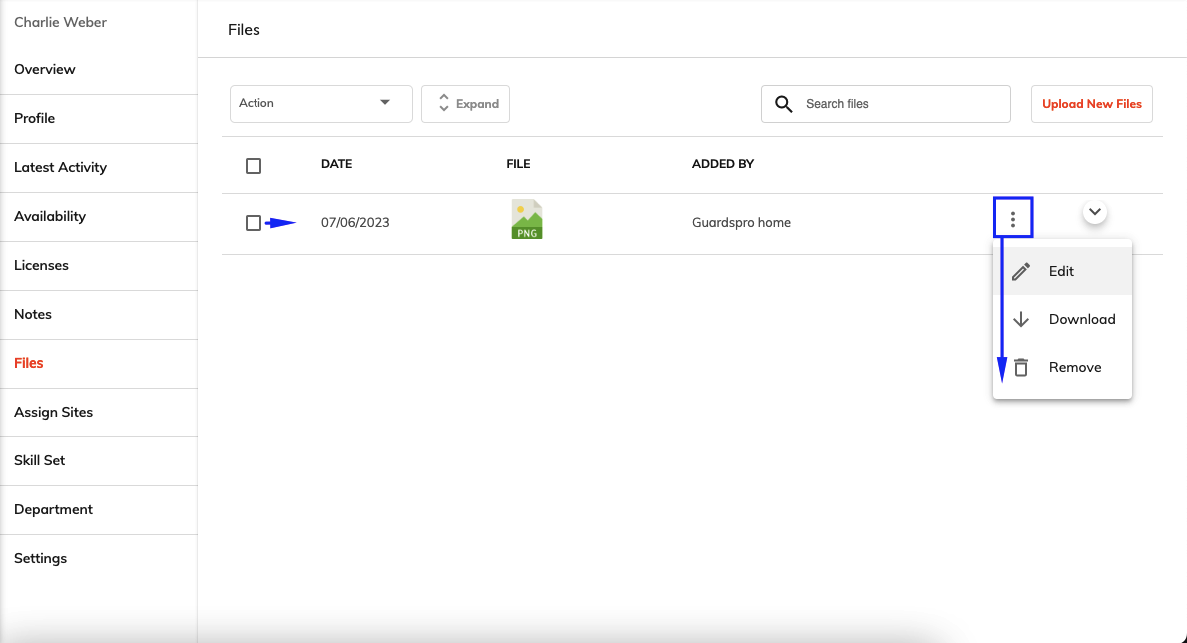Image resolution: width=1187 pixels, height=643 pixels.
Task: Tick the checkbox for the 07/06/2023 file
Action: (x=254, y=223)
